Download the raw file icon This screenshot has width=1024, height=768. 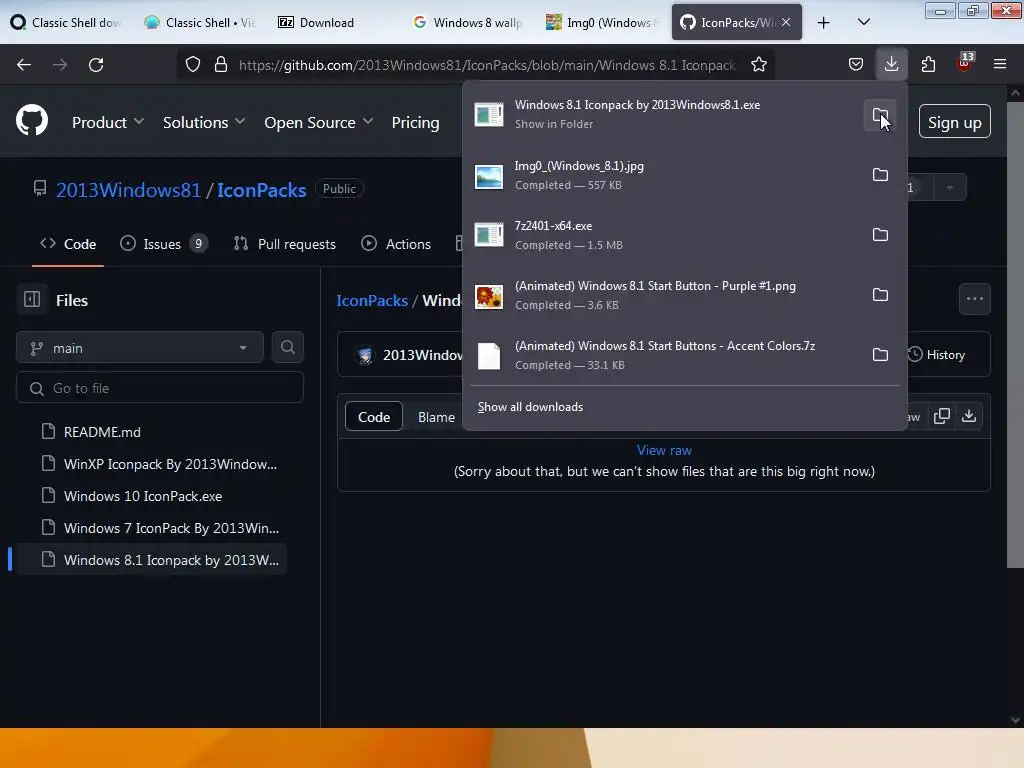pos(969,417)
